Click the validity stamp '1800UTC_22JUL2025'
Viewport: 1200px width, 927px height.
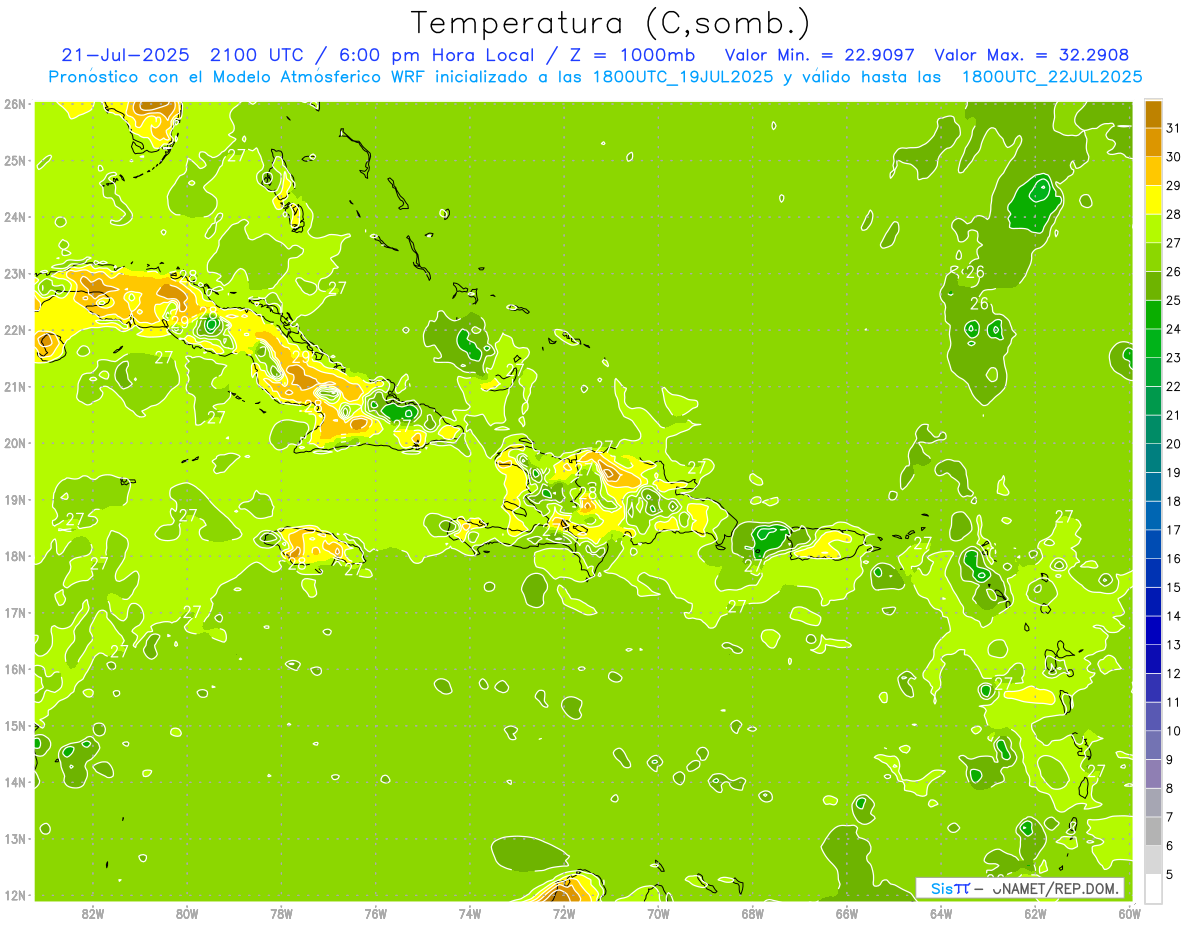point(1052,76)
